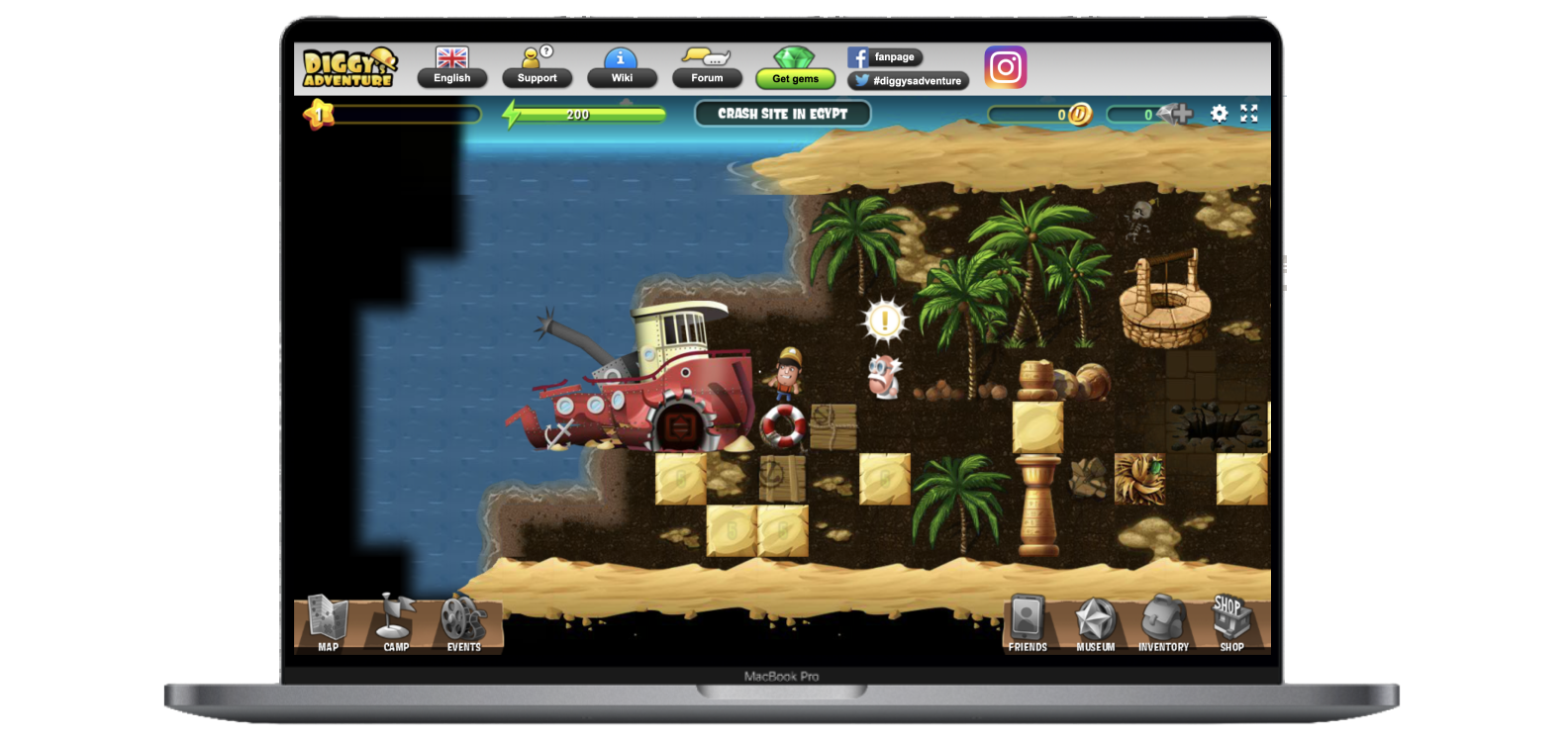The width and height of the screenshot is (1568, 740).
Task: Open the English language selector
Action: coord(452,78)
